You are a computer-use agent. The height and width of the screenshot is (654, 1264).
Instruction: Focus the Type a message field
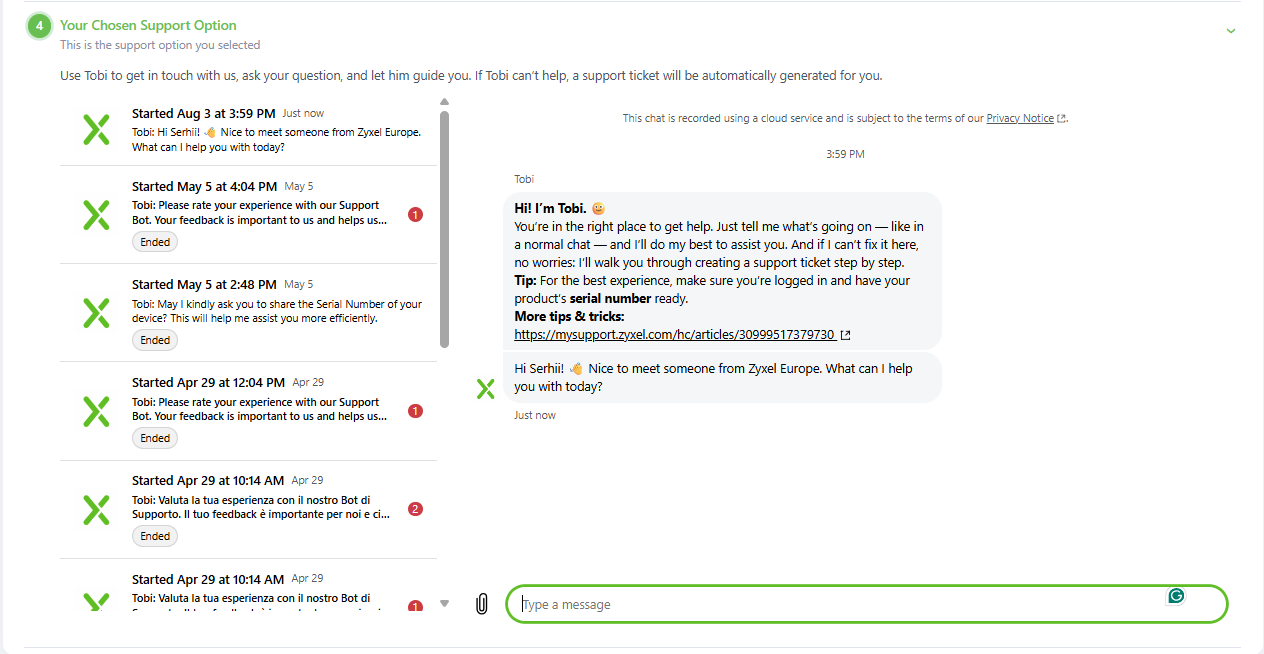866,604
